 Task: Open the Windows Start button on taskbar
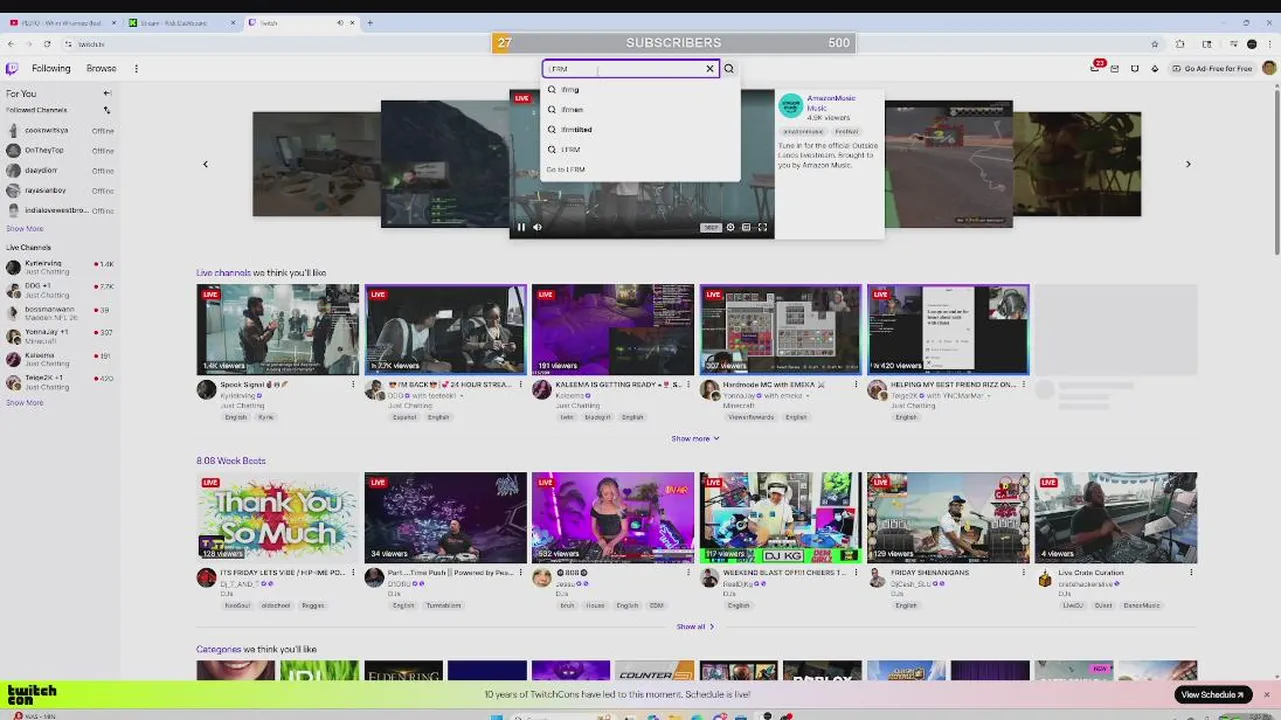(x=497, y=716)
